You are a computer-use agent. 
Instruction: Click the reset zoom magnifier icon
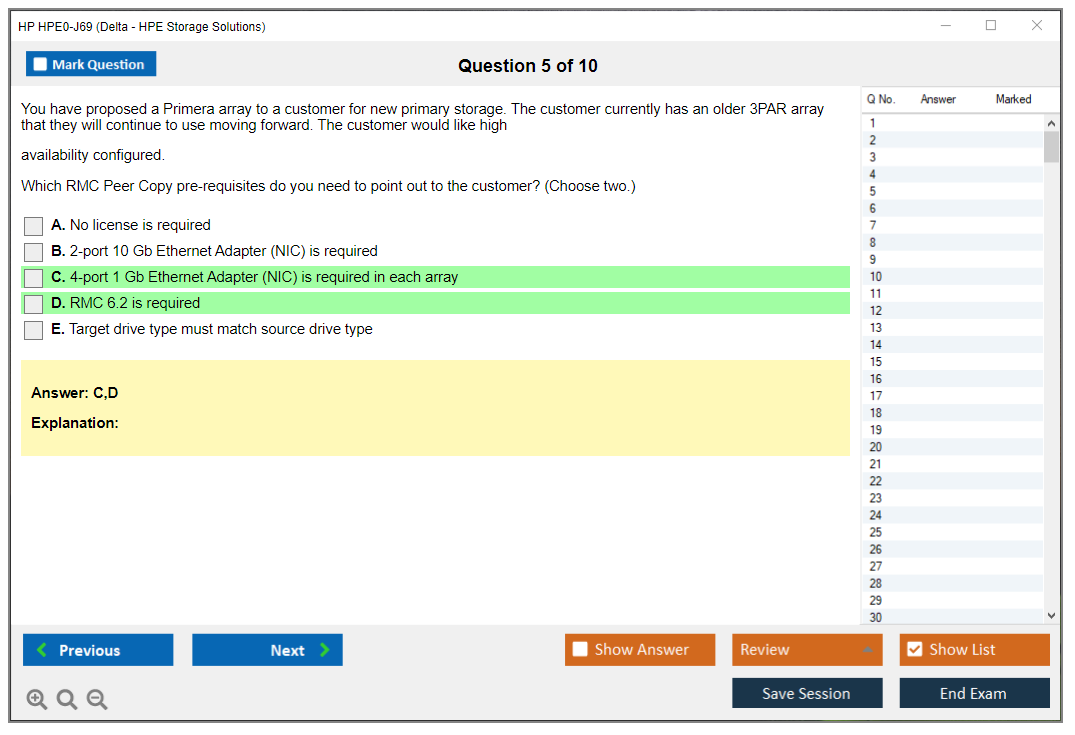[x=67, y=700]
